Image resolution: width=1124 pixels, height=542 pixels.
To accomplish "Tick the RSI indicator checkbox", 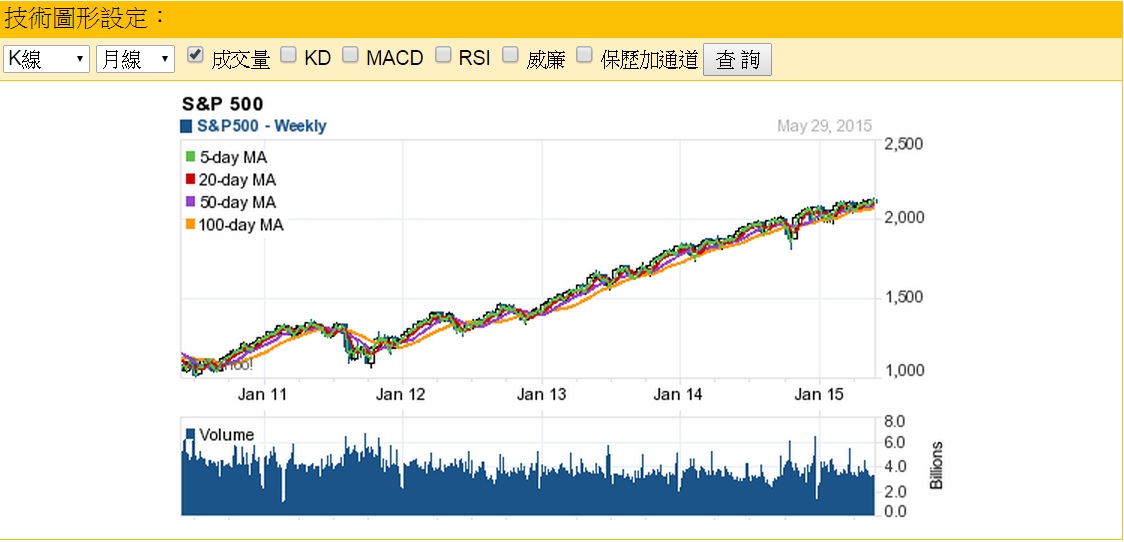I will [444, 55].
